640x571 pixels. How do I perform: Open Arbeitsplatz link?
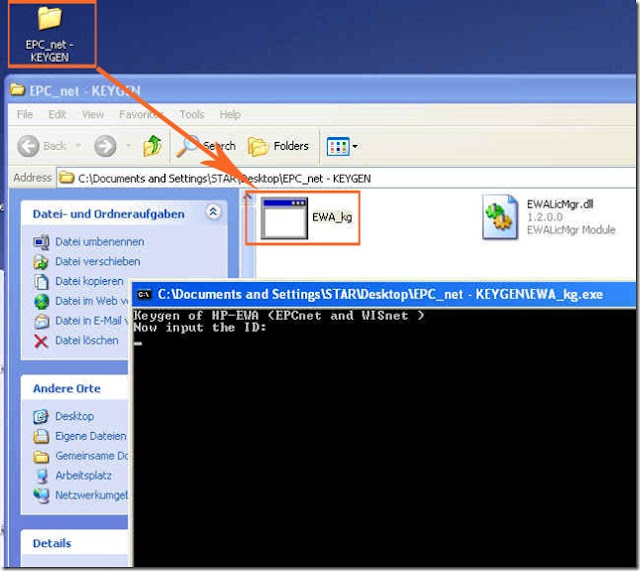click(x=83, y=475)
